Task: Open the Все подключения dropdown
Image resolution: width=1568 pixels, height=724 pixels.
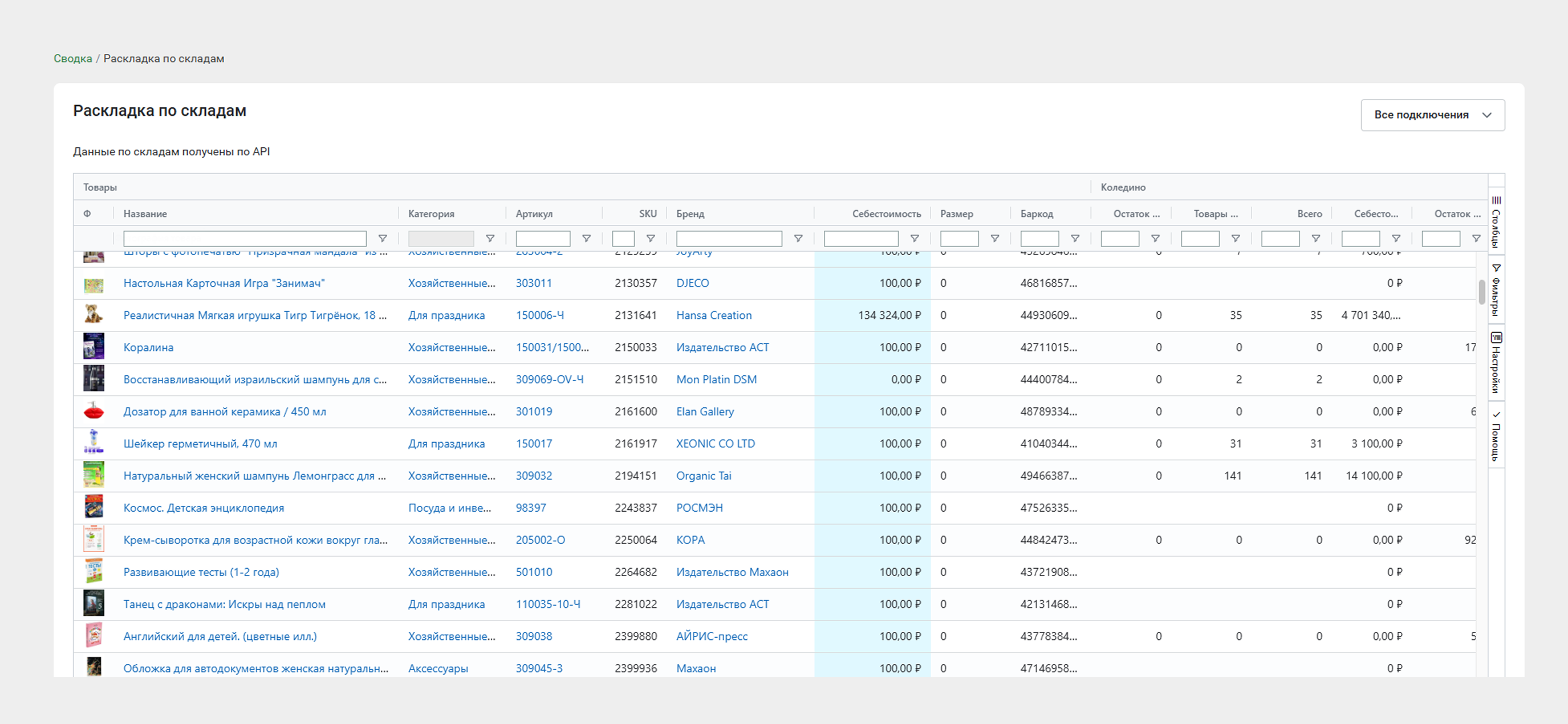Action: tap(1432, 115)
